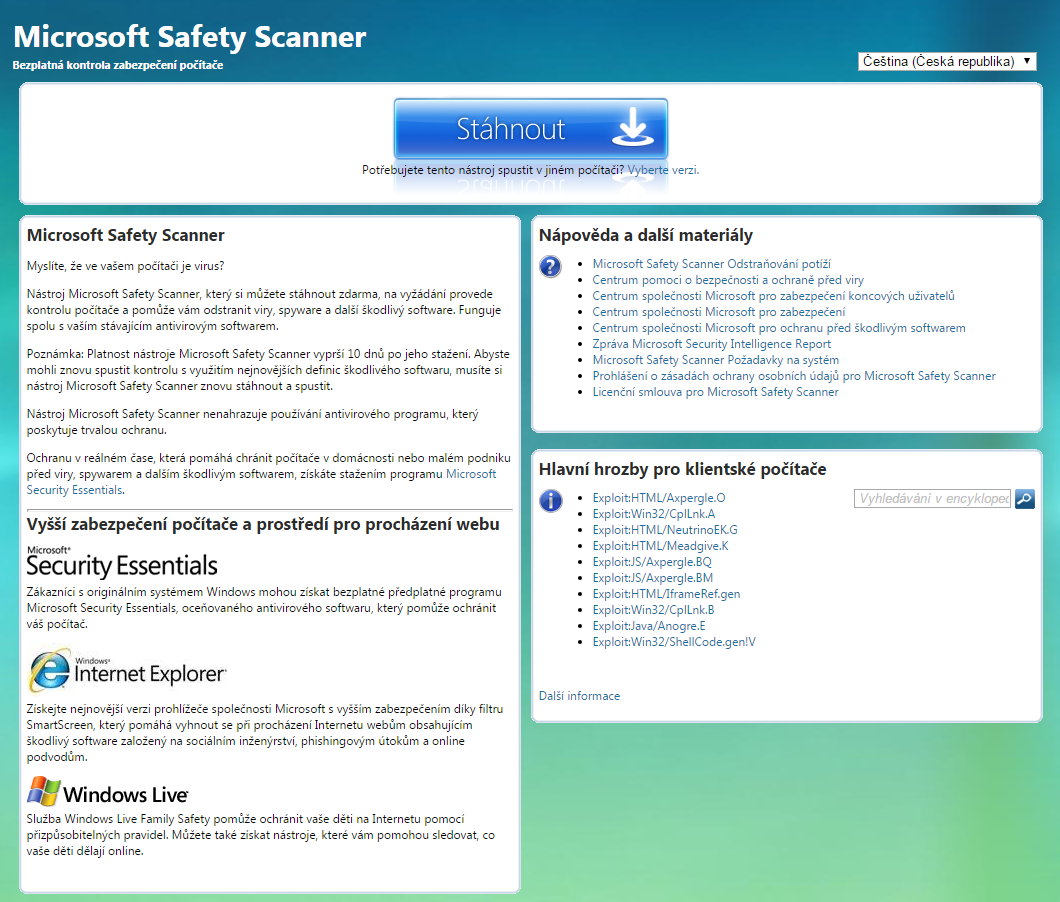
Task: Open Exploit:Win32/CplLnk.B threat entry
Action: click(x=653, y=610)
